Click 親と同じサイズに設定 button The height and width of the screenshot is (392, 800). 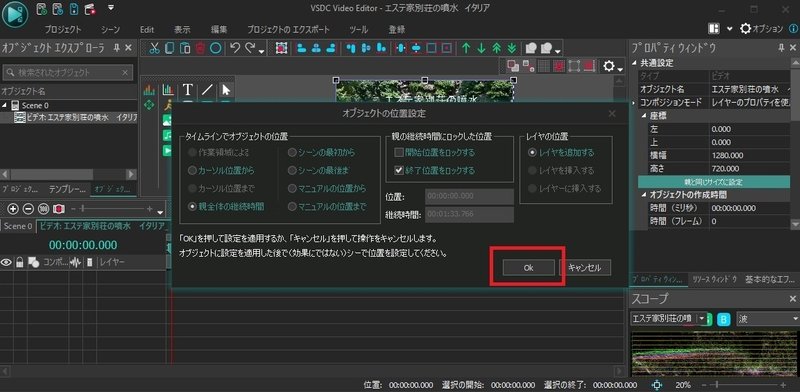pos(713,182)
